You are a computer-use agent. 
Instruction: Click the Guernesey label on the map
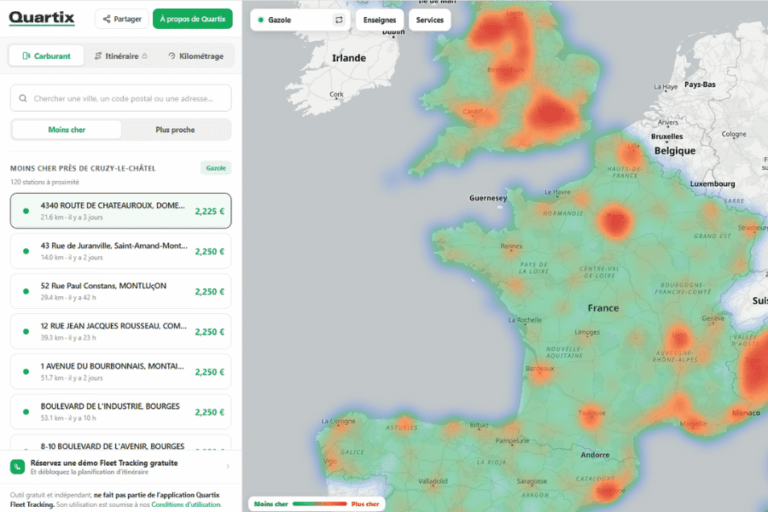click(488, 198)
